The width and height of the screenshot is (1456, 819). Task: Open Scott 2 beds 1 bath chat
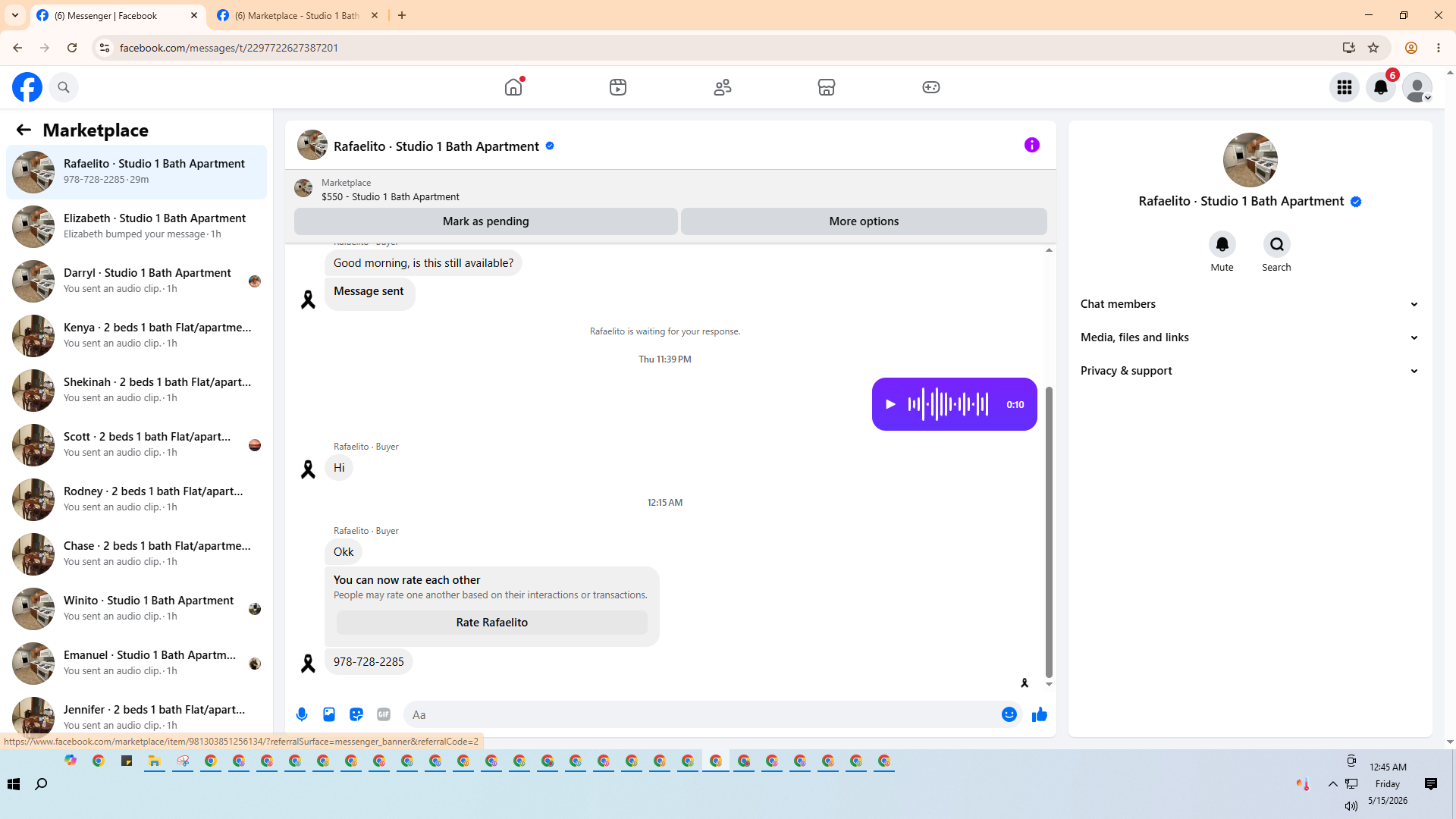coord(136,445)
